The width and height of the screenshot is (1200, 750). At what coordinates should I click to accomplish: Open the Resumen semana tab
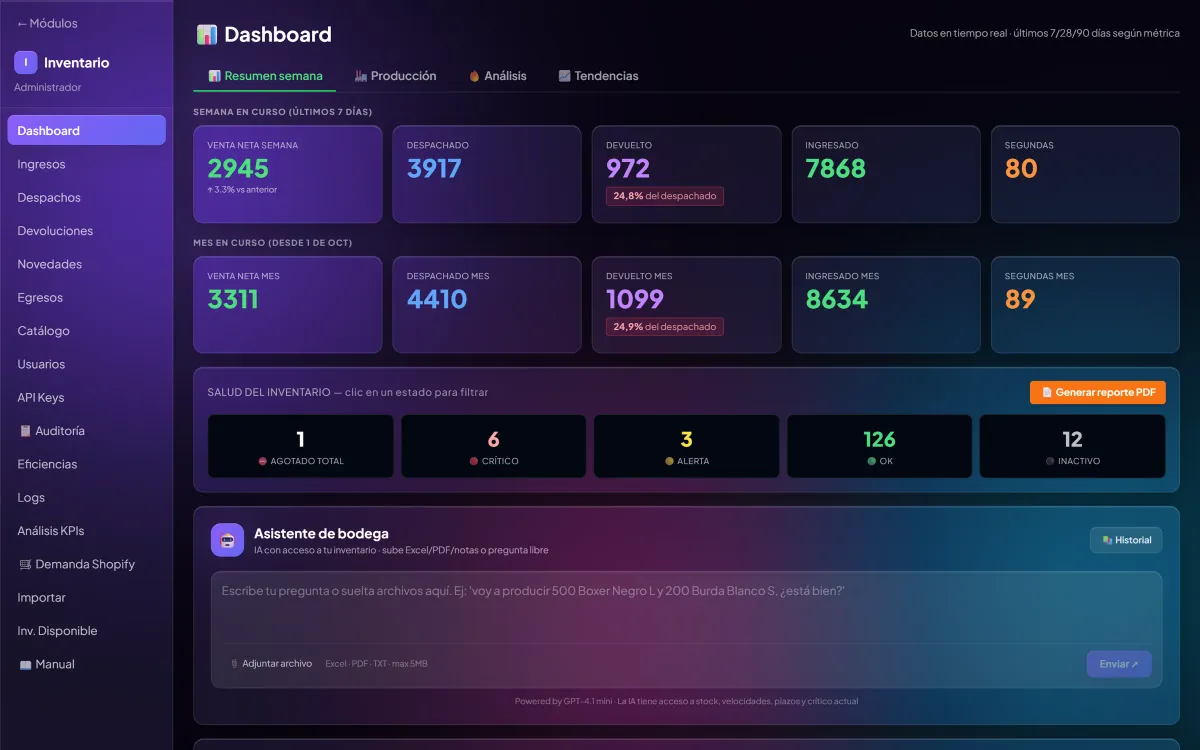pyautogui.click(x=265, y=76)
